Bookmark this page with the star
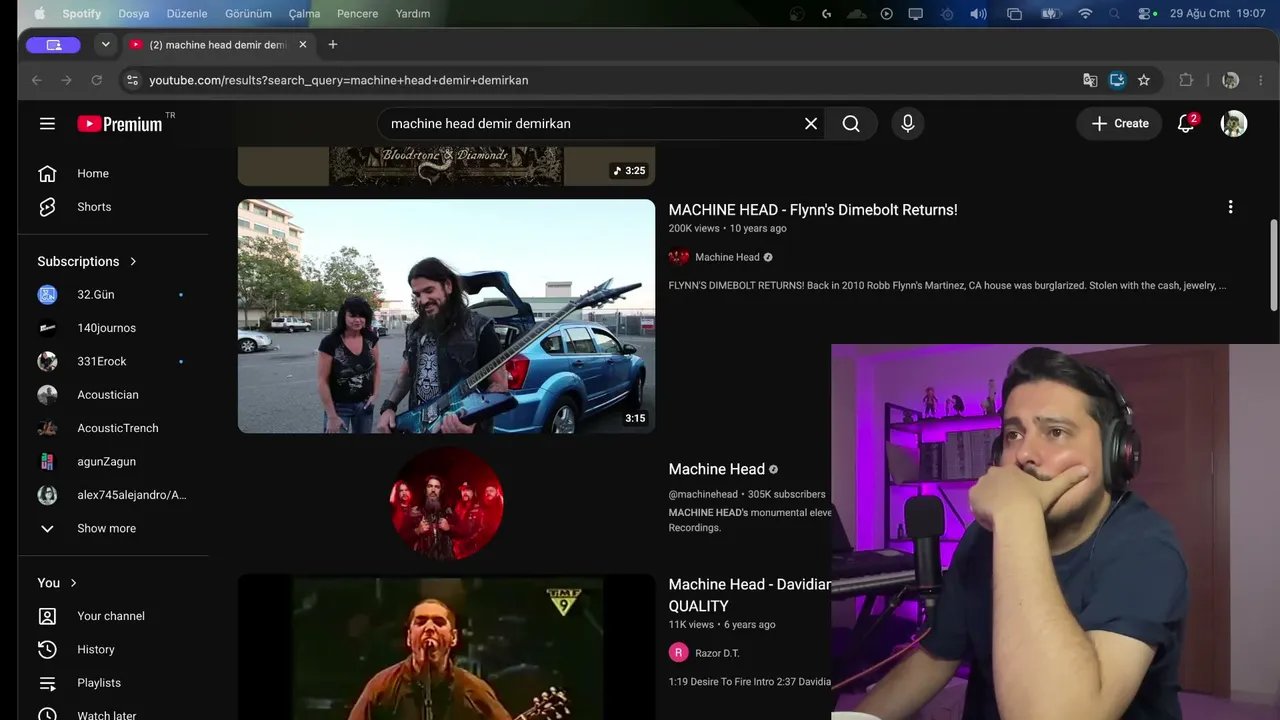The height and width of the screenshot is (720, 1280). [1144, 80]
